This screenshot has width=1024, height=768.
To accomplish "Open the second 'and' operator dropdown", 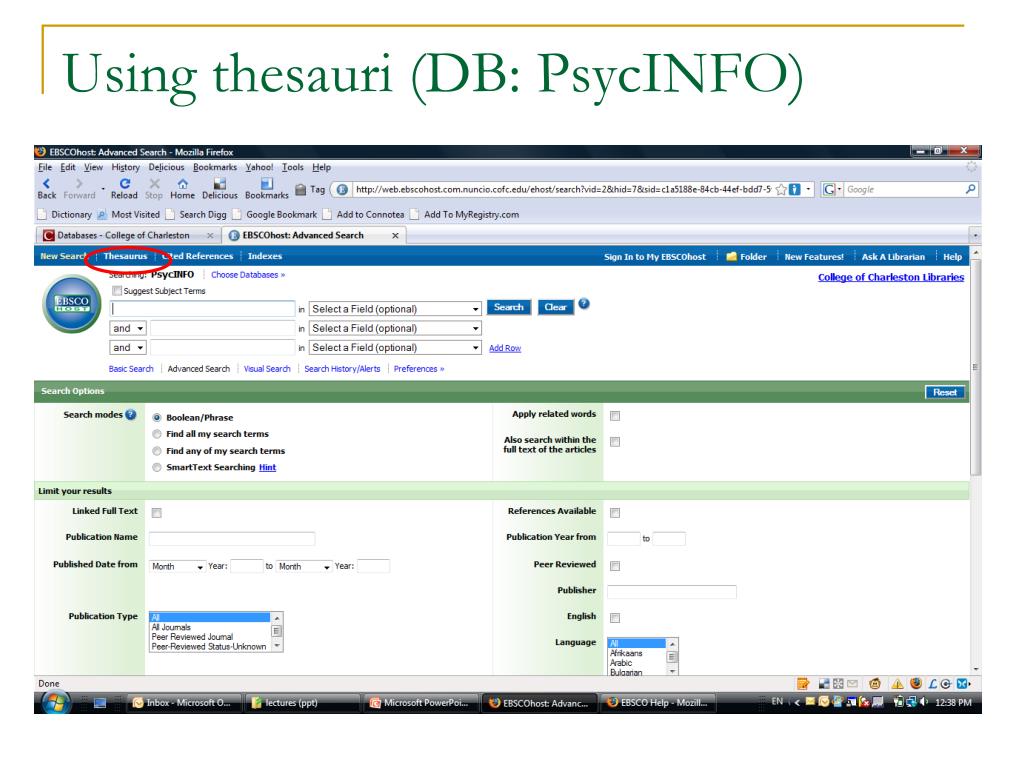I will coord(128,347).
